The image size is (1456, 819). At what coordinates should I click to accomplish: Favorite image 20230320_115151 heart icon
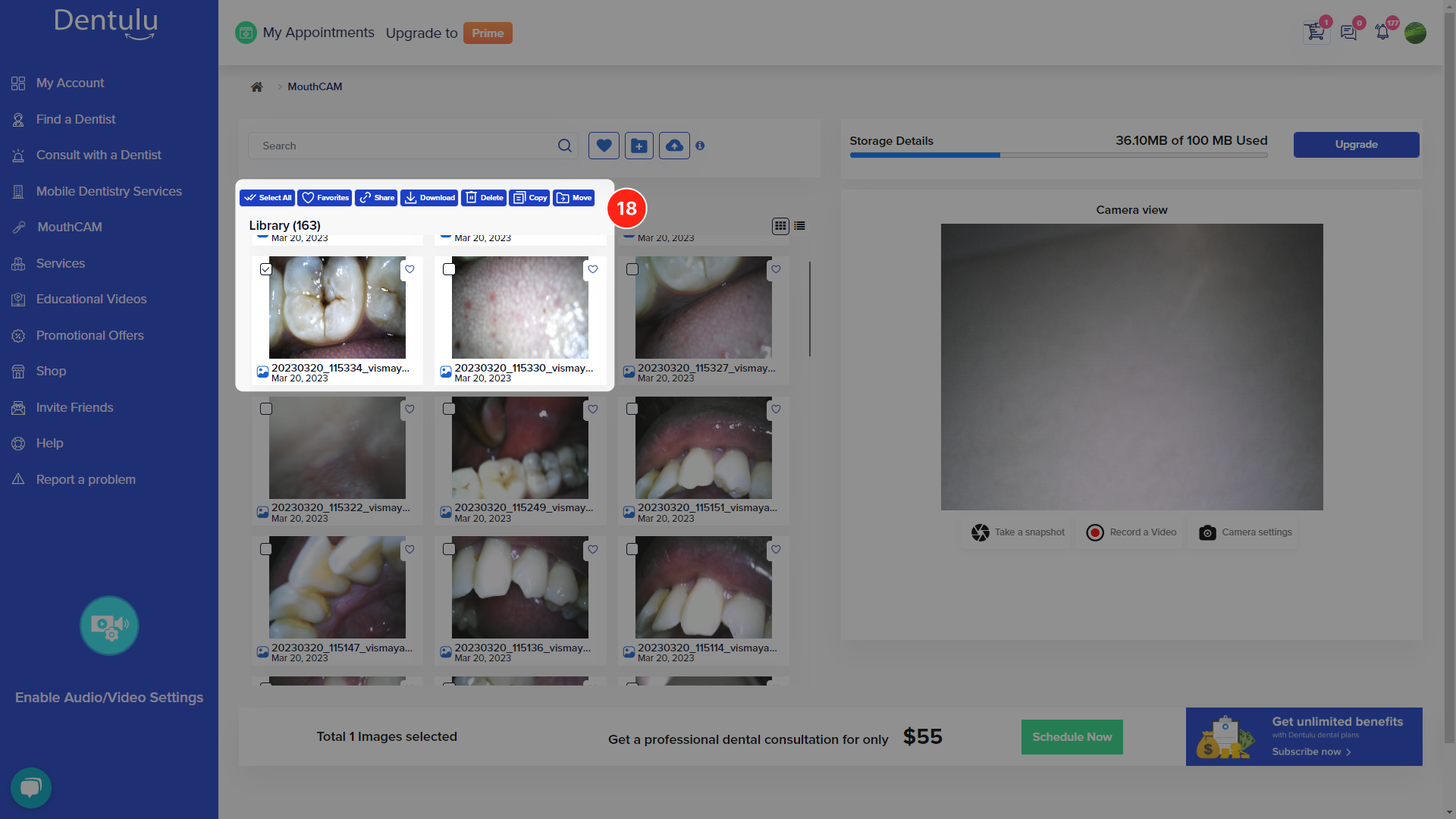(776, 409)
